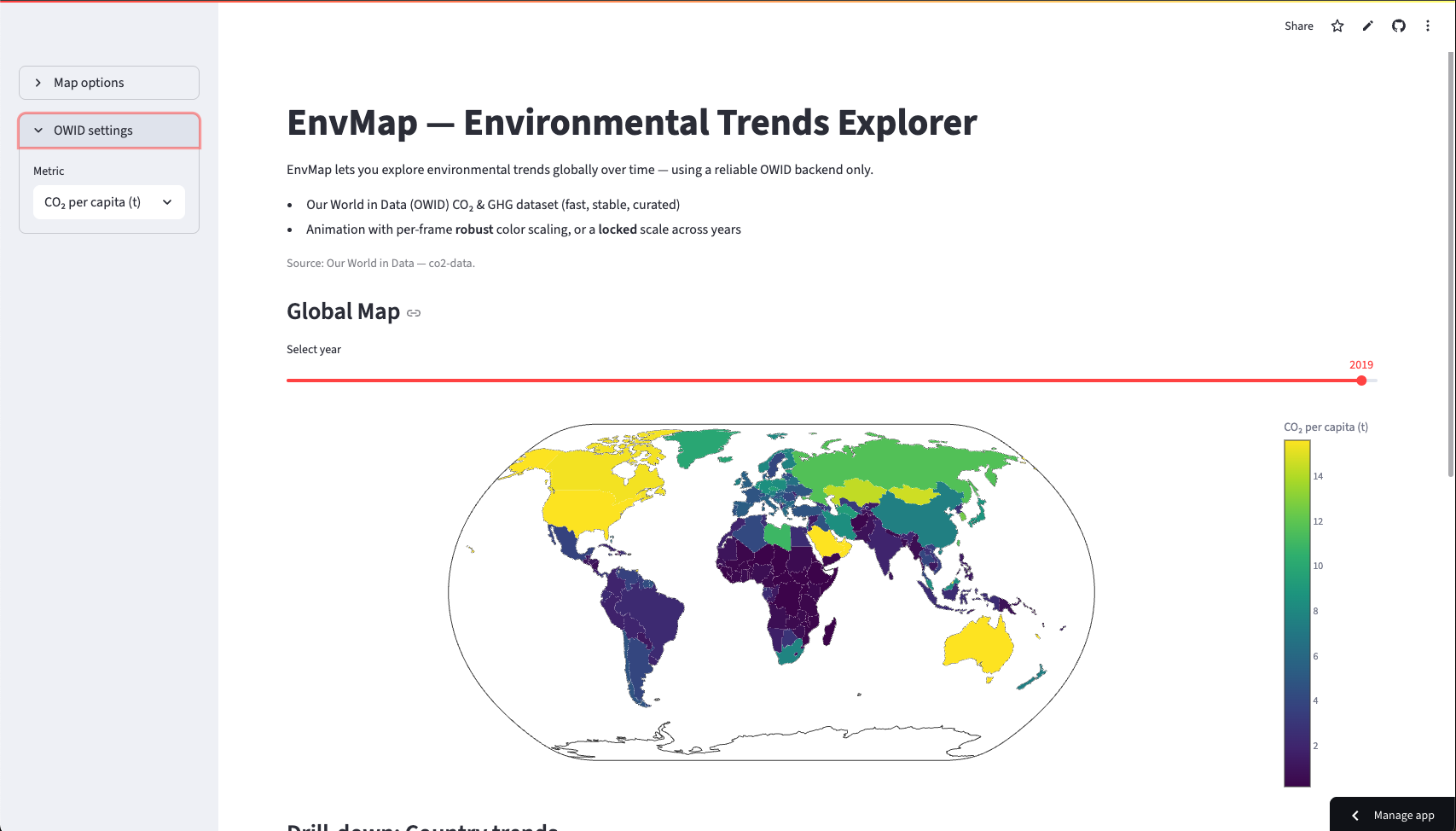Click the anchor link icon beside Global Map
The height and width of the screenshot is (831, 1456).
(415, 313)
